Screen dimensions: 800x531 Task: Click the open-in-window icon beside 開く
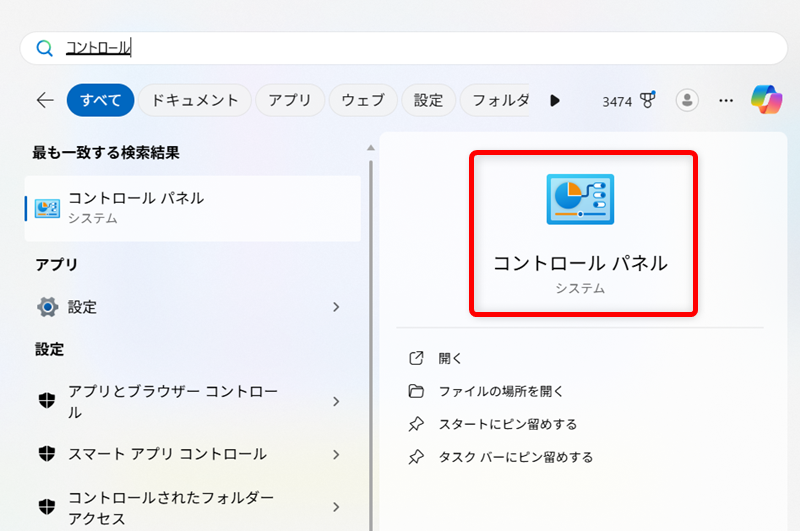click(x=416, y=358)
